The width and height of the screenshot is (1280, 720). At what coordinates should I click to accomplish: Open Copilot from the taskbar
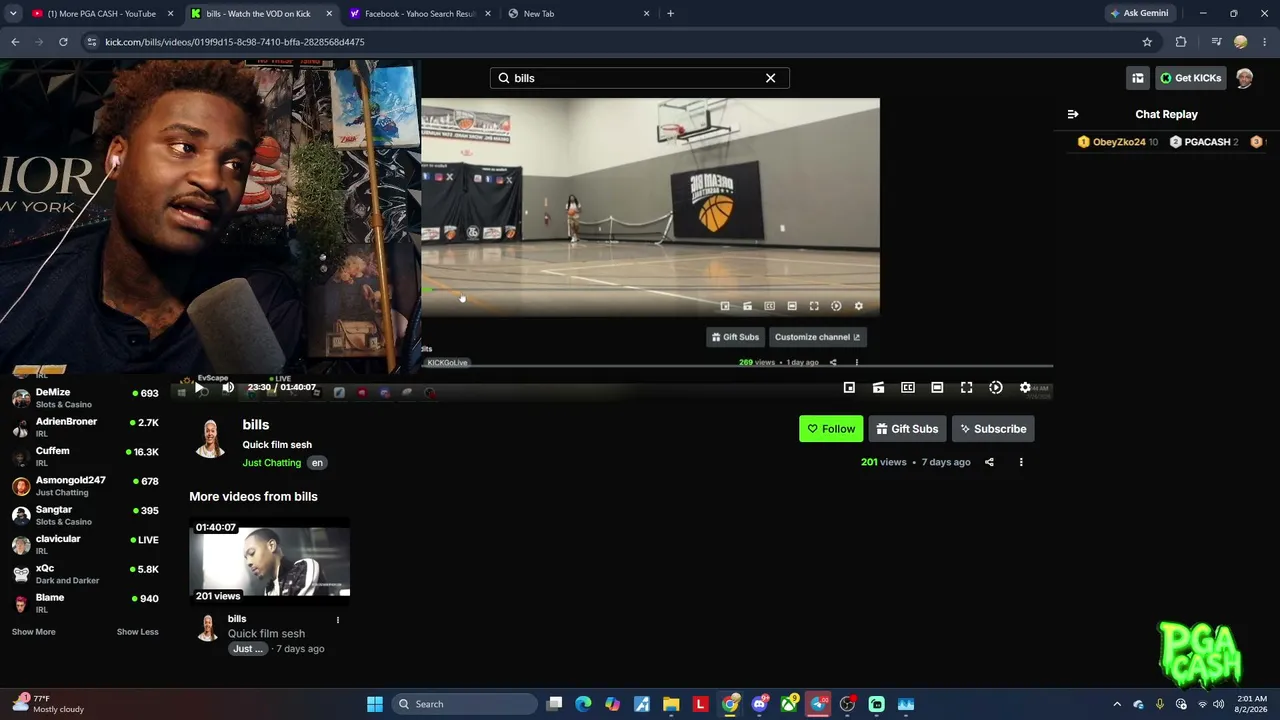pos(612,704)
